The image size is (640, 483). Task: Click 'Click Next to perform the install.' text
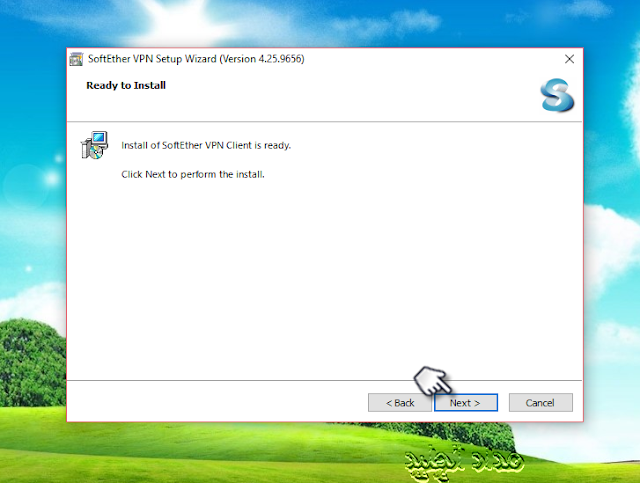pos(193,174)
